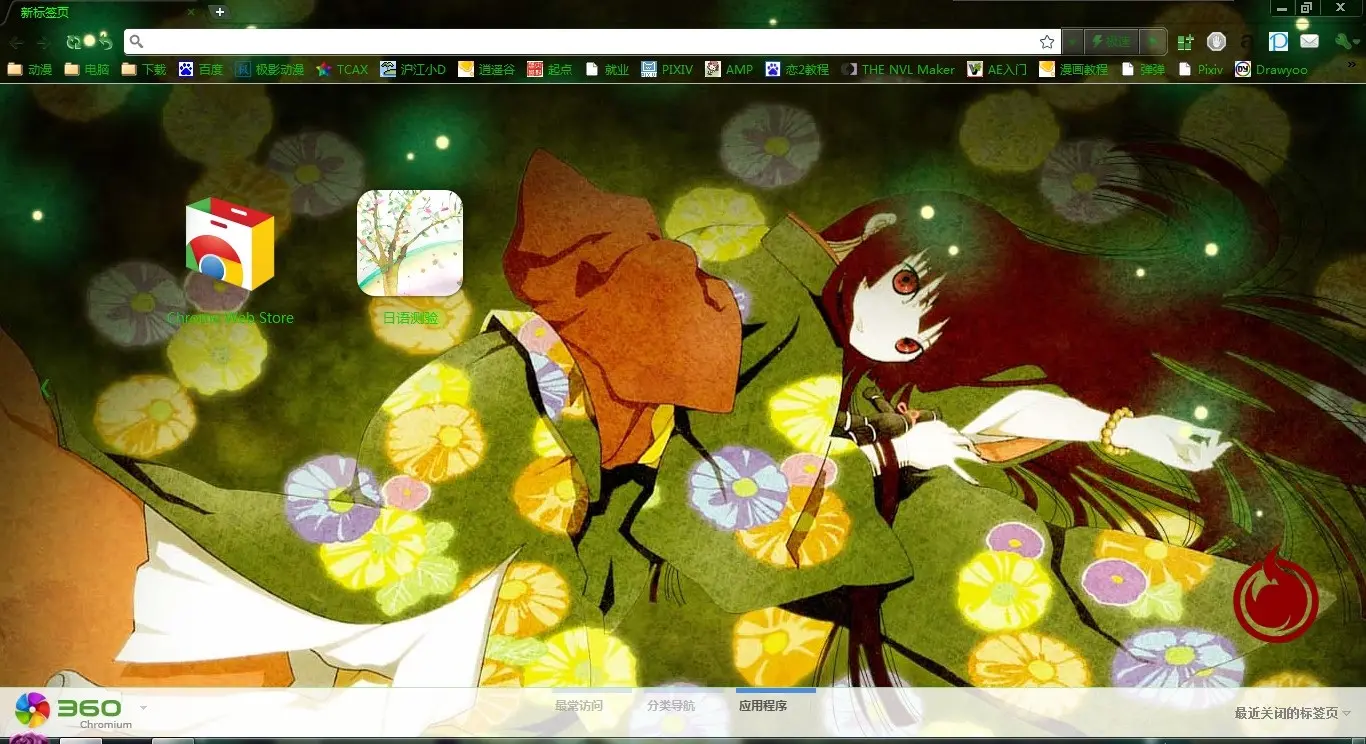Screen dimensions: 1366x744
Task: Open the 起点 bookmark
Action: (x=550, y=70)
